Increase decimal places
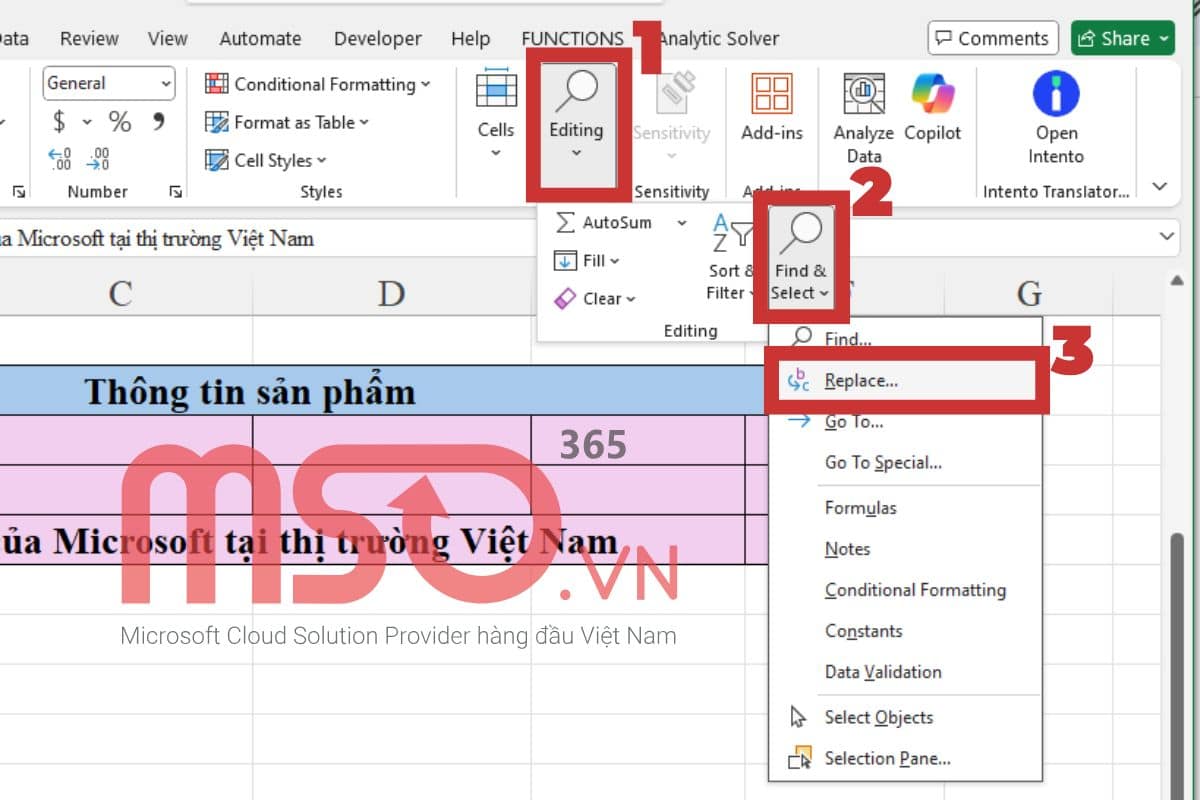The width and height of the screenshot is (1200, 800). tap(60, 160)
